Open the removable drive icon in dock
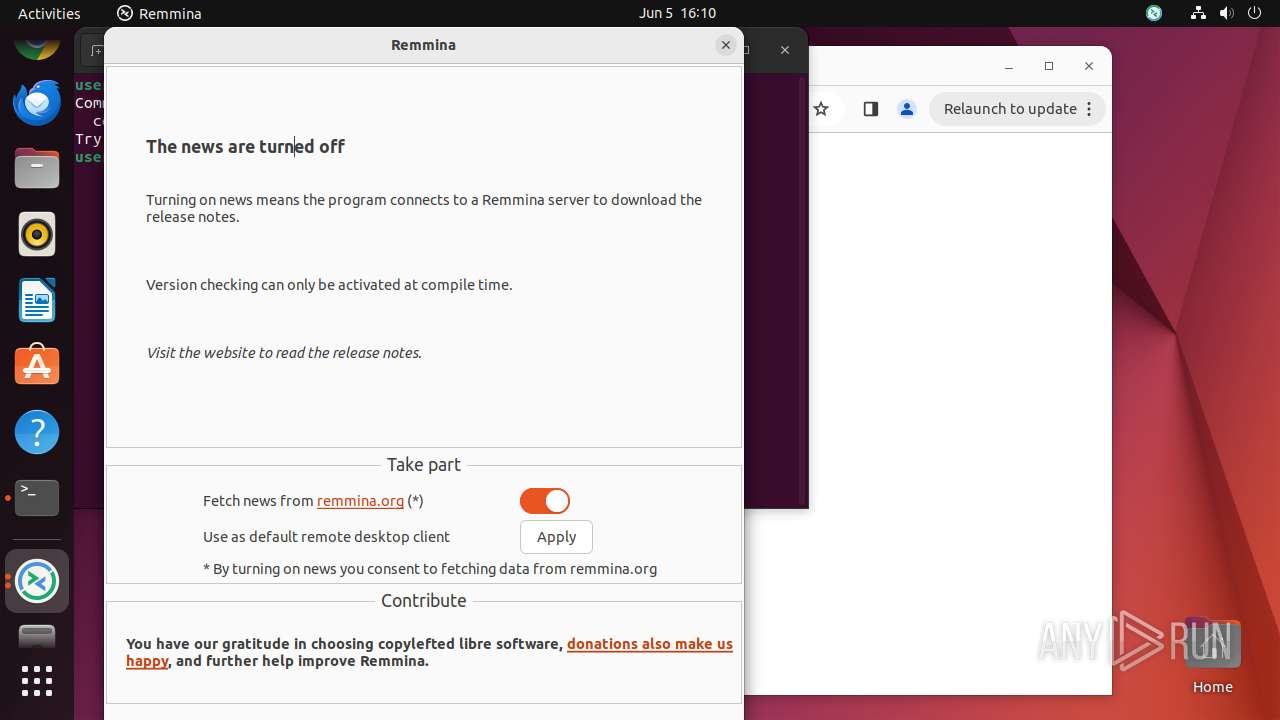Image resolution: width=1280 pixels, height=720 pixels. click(x=37, y=636)
